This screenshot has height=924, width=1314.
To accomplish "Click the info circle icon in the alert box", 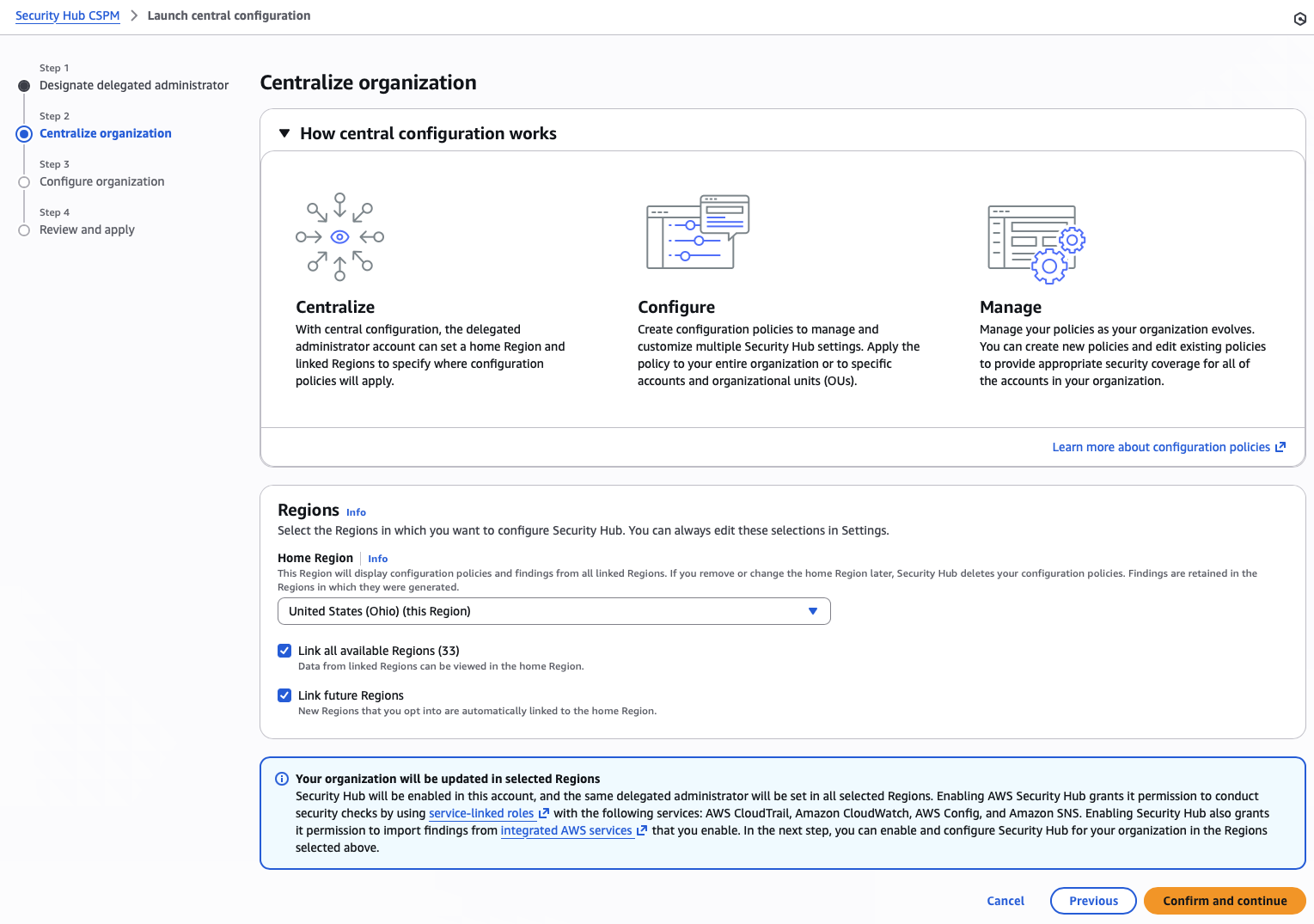I will (x=282, y=779).
